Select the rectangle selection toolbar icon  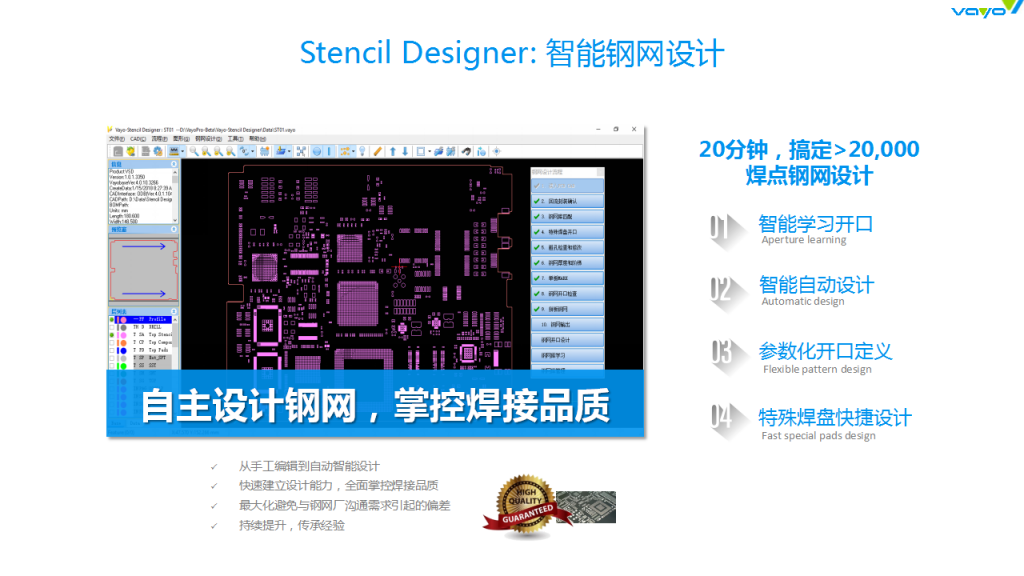pos(421,152)
